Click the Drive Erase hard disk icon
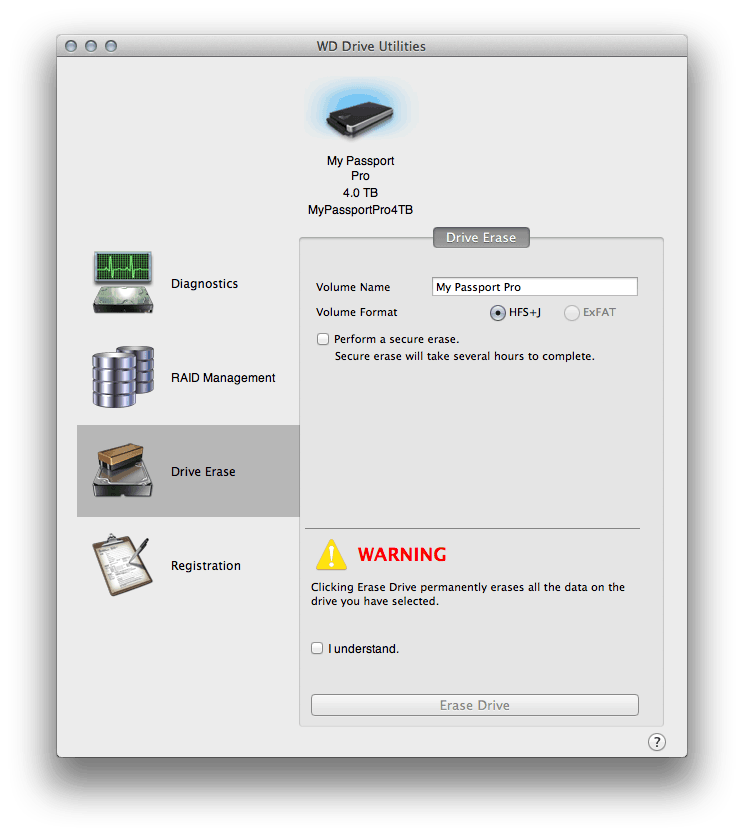The height and width of the screenshot is (836, 744). click(x=124, y=471)
